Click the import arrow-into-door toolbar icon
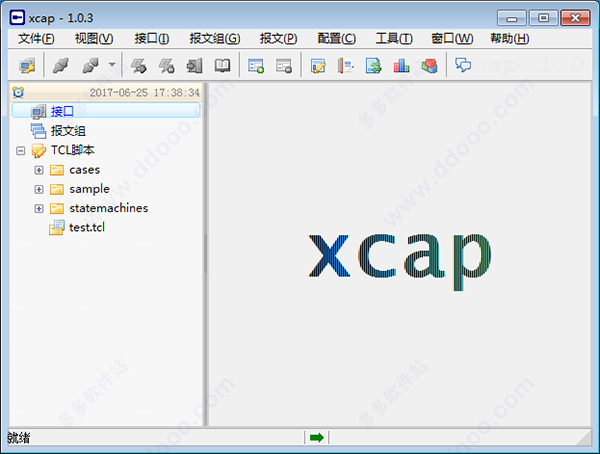 click(x=194, y=65)
